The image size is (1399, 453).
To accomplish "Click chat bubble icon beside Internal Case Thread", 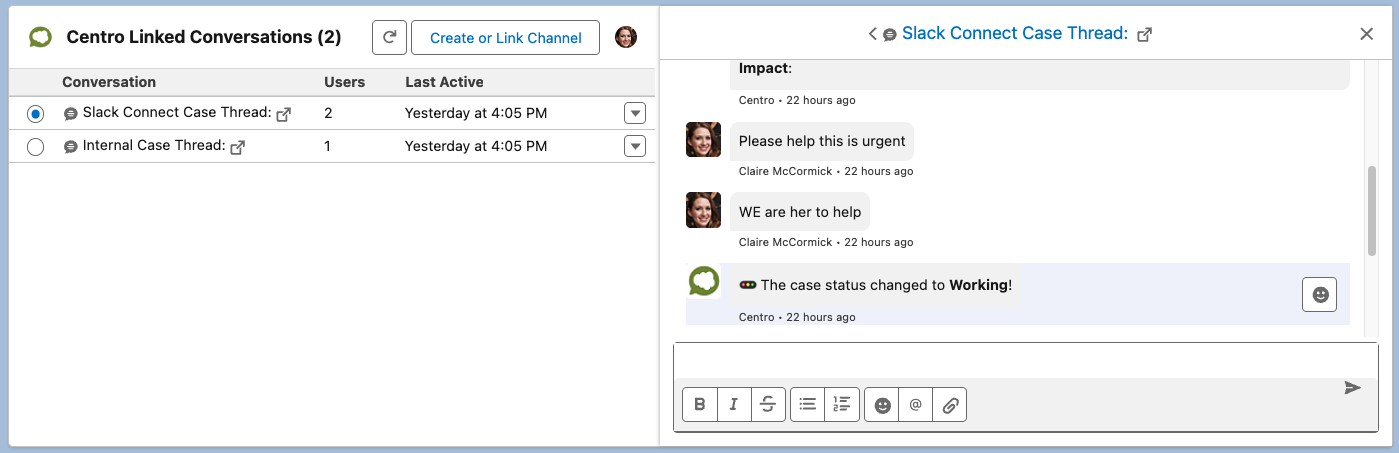I will click(71, 147).
